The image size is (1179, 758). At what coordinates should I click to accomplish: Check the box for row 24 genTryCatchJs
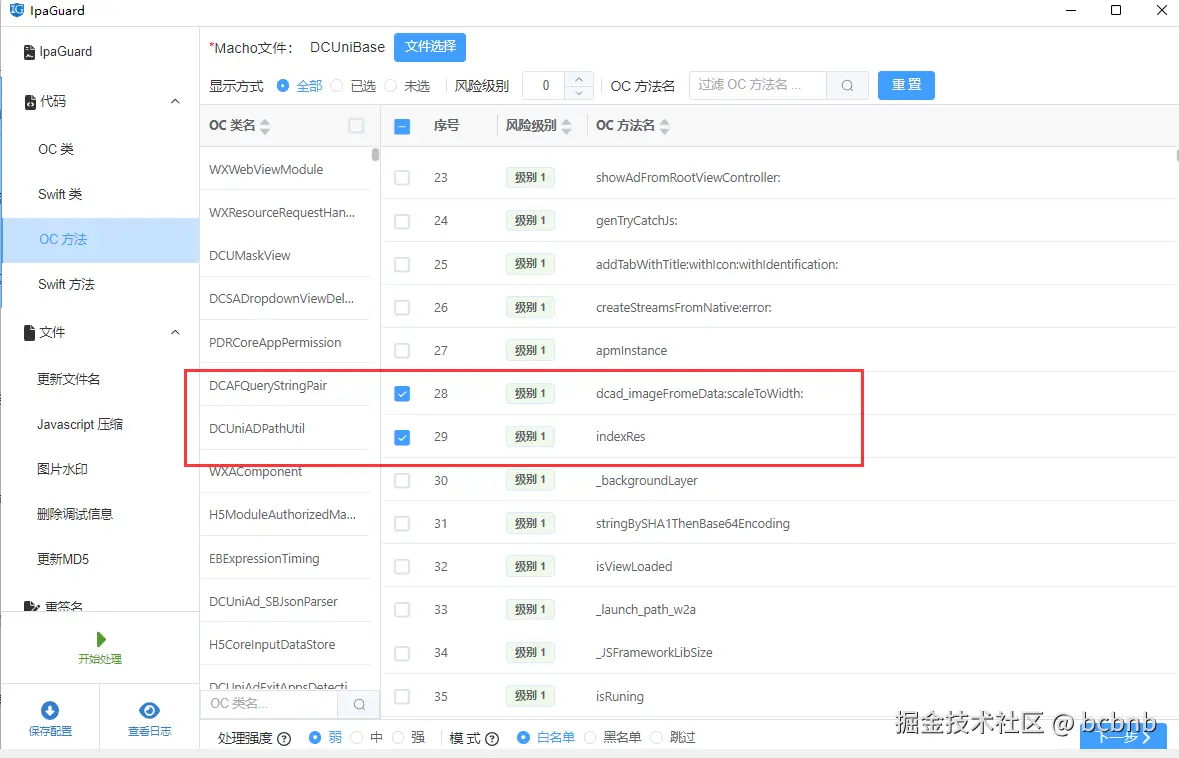[x=402, y=221]
